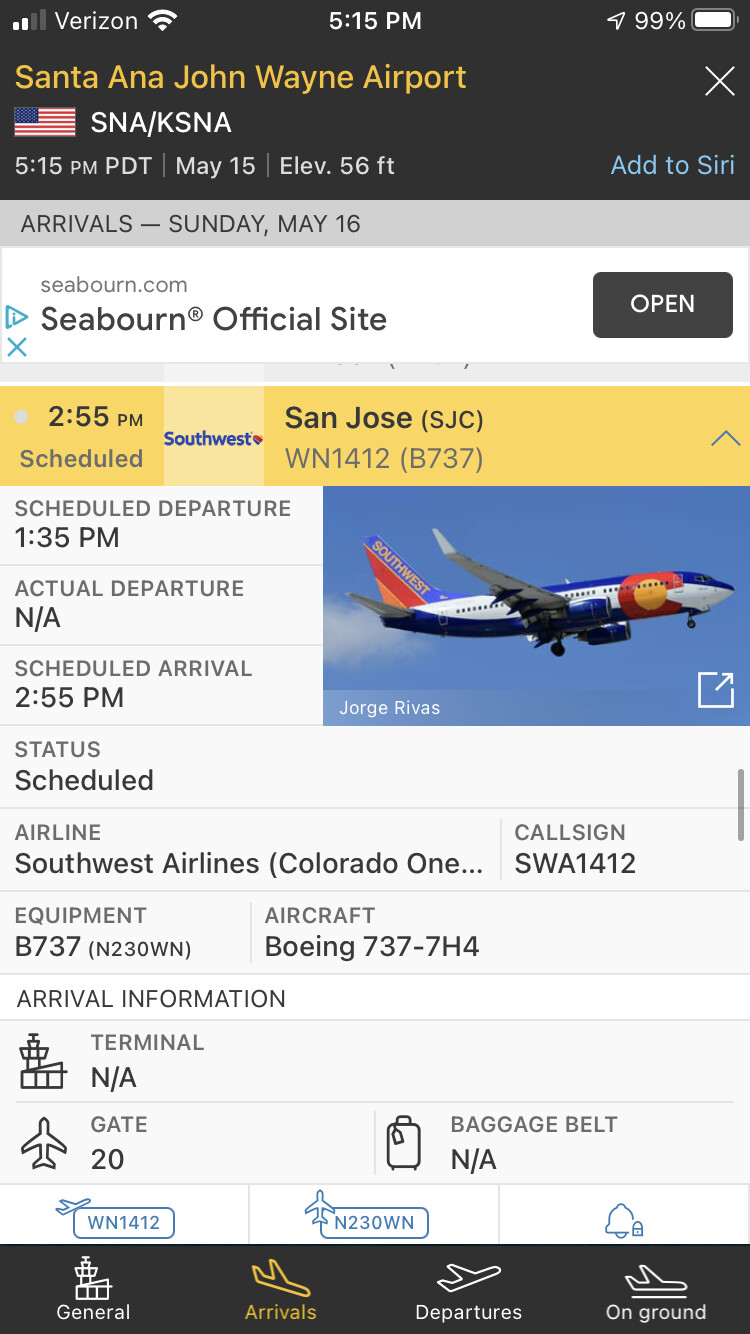Viewport: 750px width, 1334px height.
Task: Open the On ground tab
Action: point(656,1290)
